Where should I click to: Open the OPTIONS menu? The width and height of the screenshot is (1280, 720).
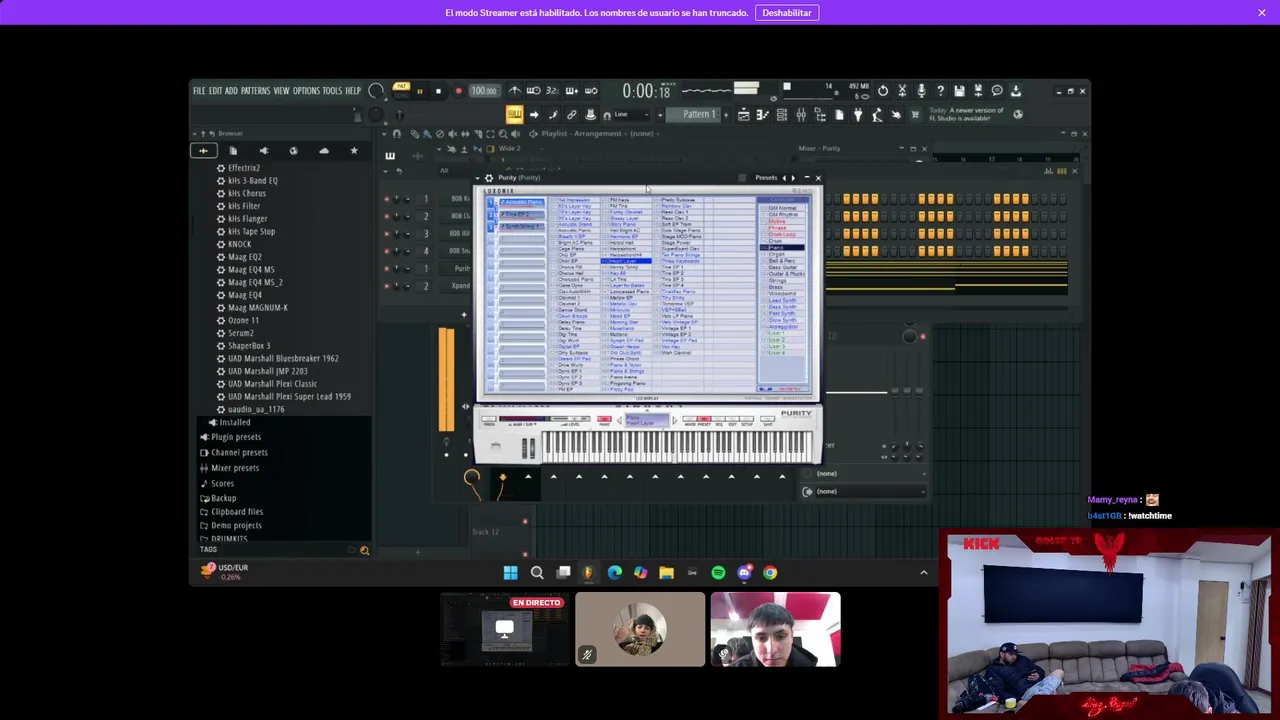pos(306,91)
